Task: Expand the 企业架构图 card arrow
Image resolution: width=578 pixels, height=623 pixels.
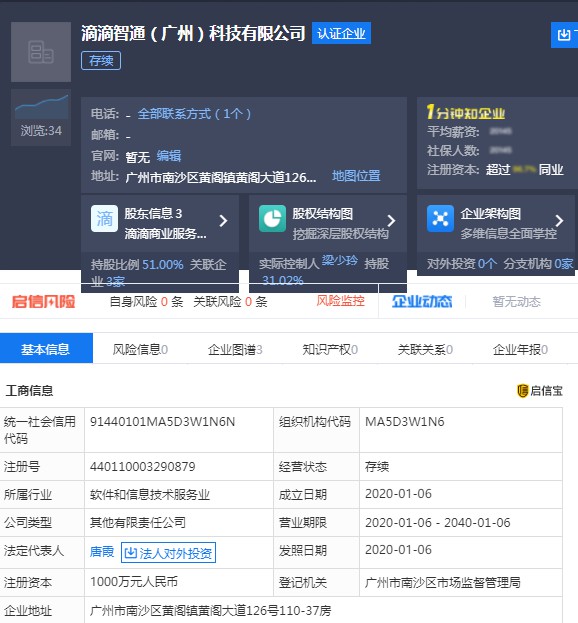Action: pos(559,221)
